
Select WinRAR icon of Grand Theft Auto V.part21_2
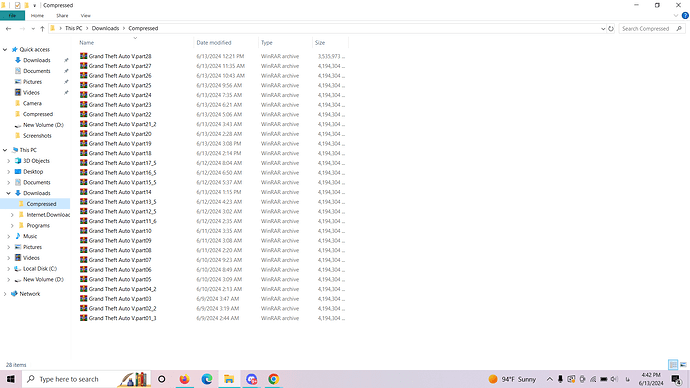84,124
